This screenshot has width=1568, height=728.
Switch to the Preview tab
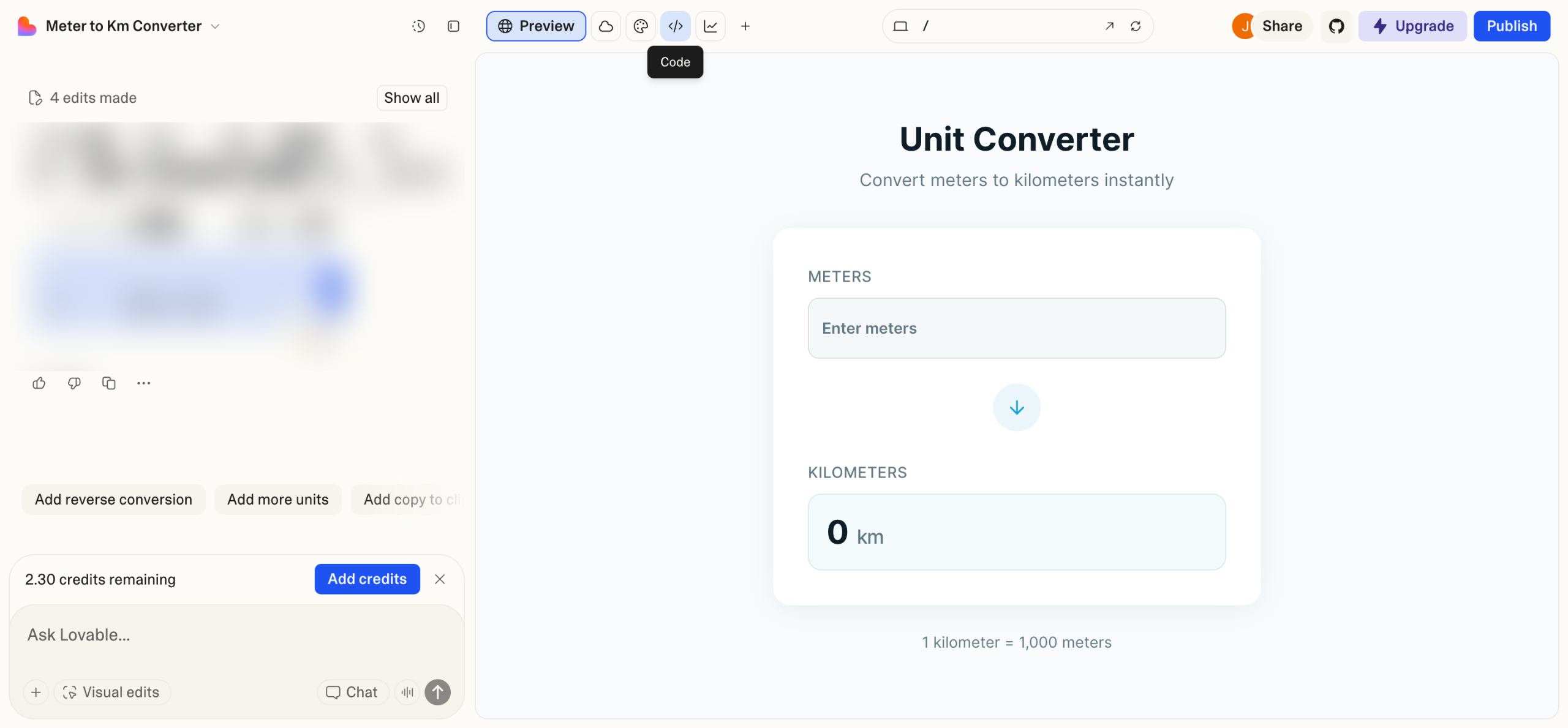point(536,26)
